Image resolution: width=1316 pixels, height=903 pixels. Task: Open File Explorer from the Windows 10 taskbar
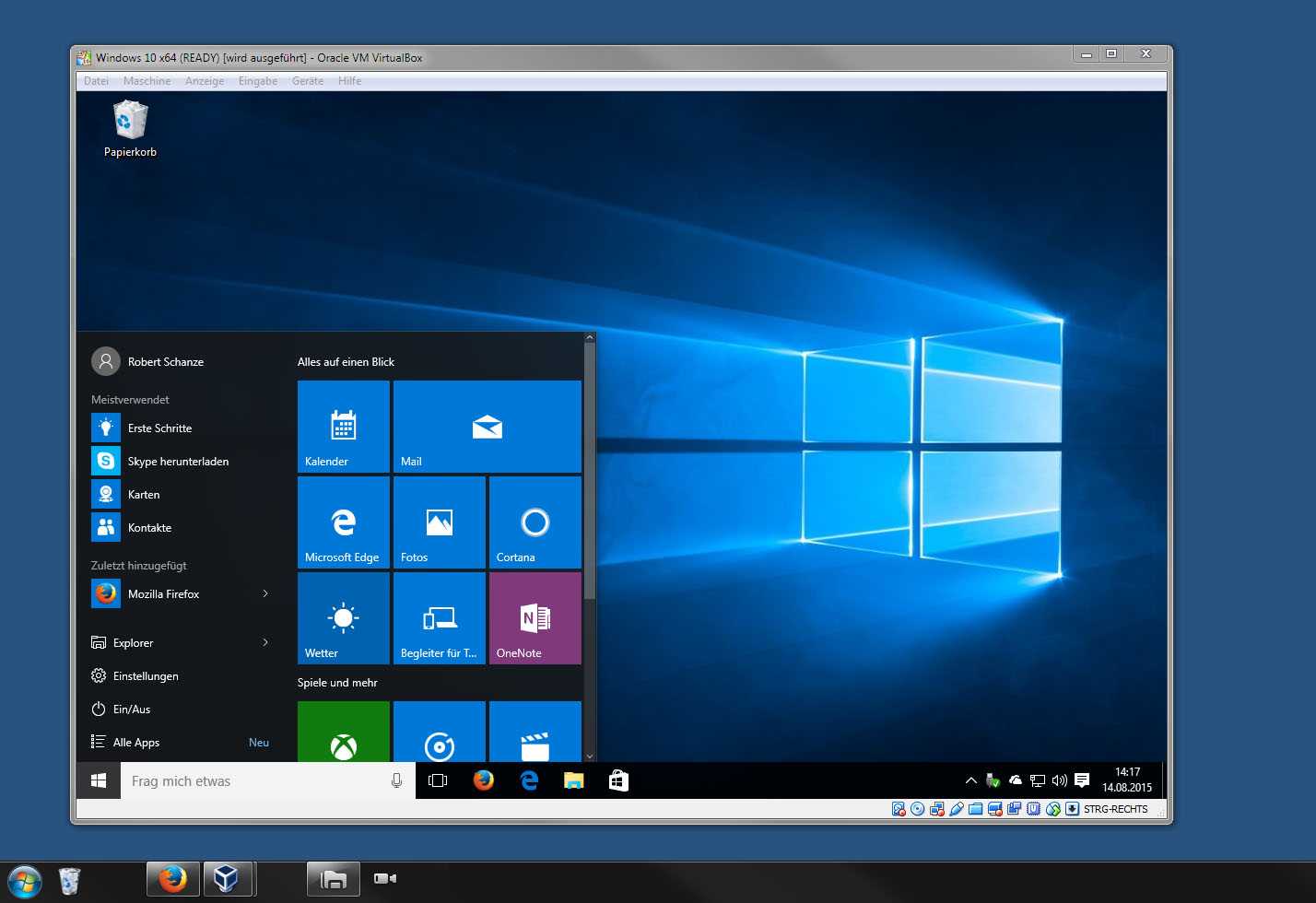click(x=574, y=780)
